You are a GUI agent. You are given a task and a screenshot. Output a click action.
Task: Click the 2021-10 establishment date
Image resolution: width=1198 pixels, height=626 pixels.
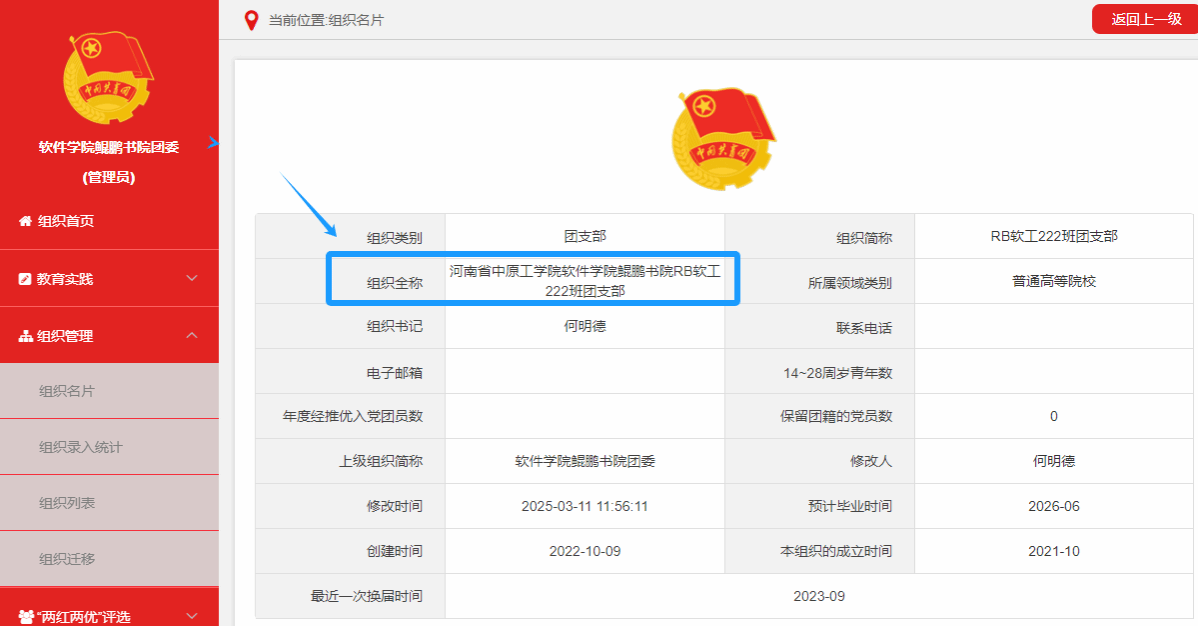(1054, 551)
